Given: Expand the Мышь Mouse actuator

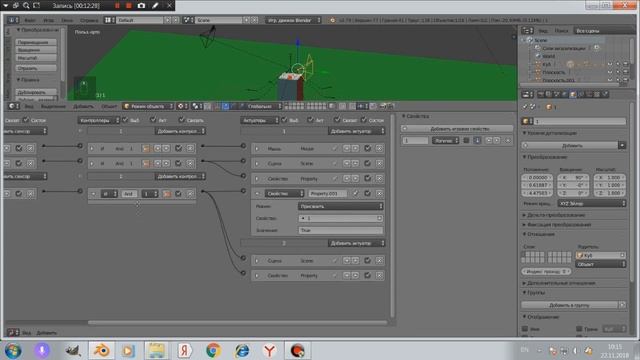Looking at the screenshot, I should (257, 149).
